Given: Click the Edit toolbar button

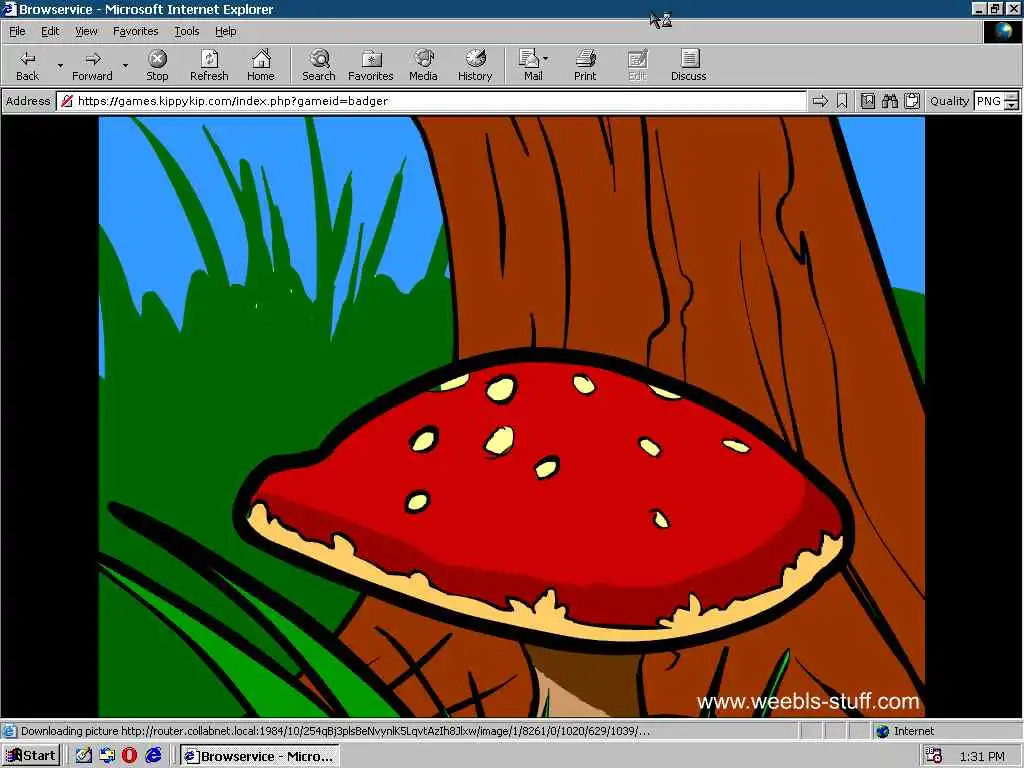Looking at the screenshot, I should pos(637,65).
